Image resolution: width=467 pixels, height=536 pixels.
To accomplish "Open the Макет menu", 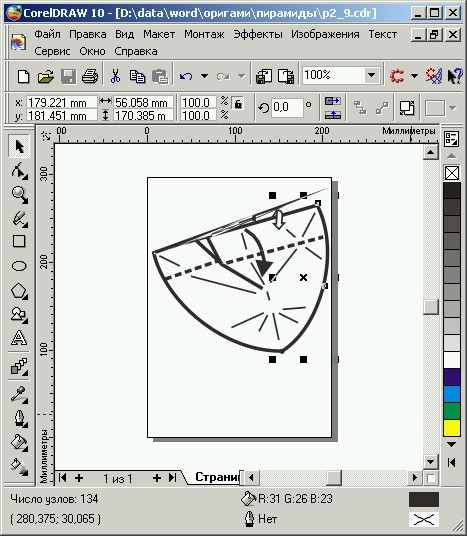I will [159, 35].
